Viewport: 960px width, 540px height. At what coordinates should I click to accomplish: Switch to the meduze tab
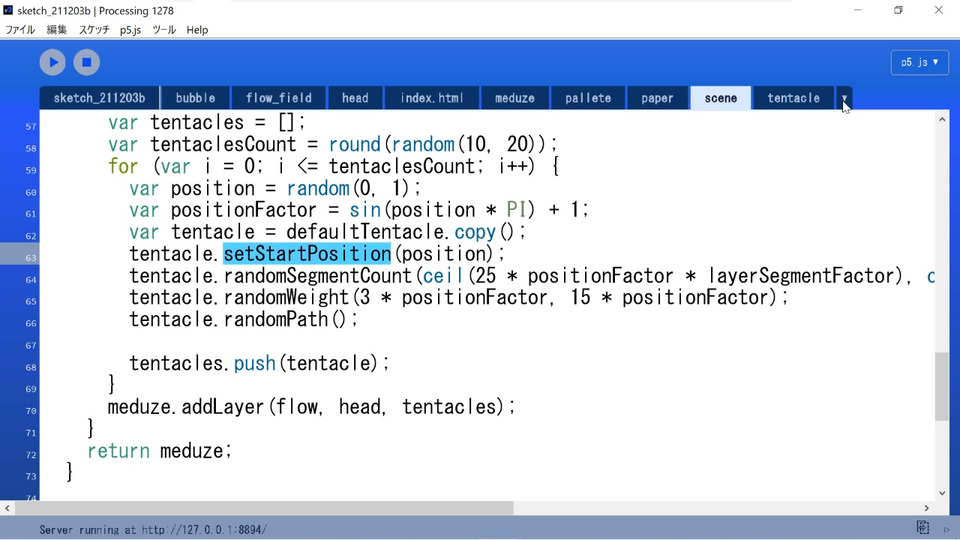click(514, 98)
